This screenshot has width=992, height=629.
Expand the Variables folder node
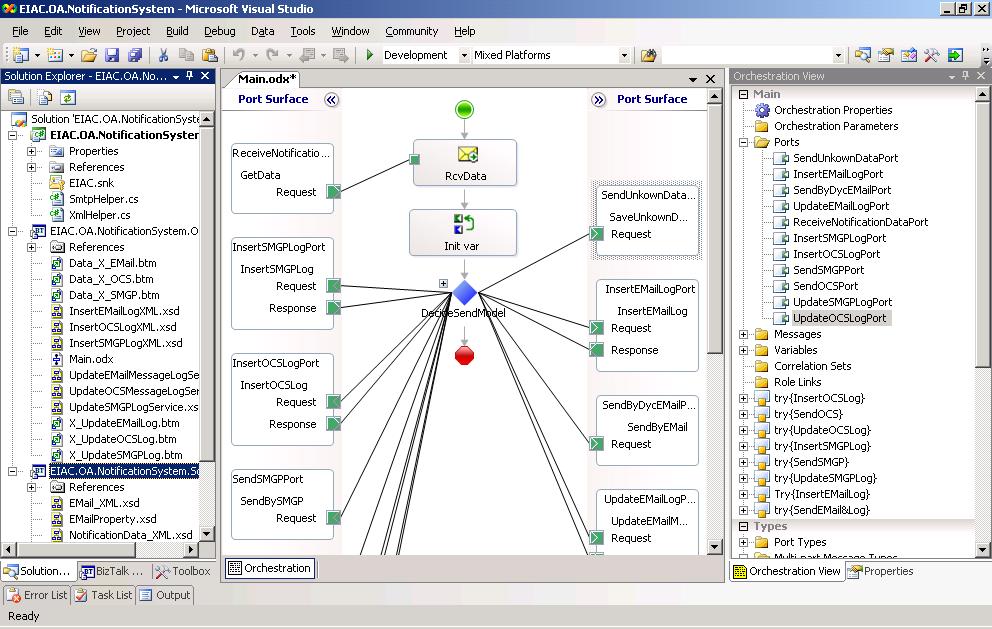click(x=744, y=350)
